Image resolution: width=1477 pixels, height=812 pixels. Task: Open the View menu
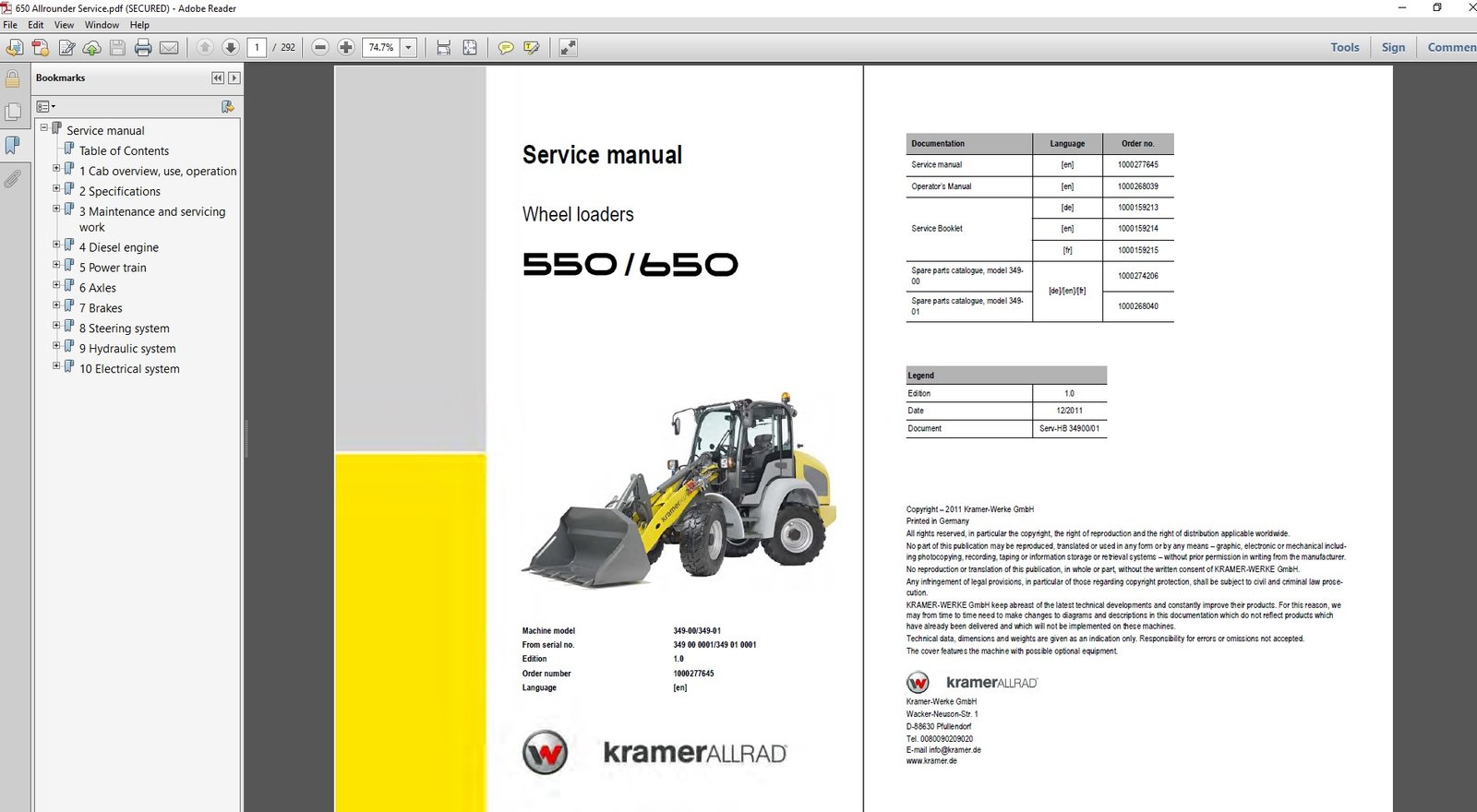pyautogui.click(x=64, y=25)
